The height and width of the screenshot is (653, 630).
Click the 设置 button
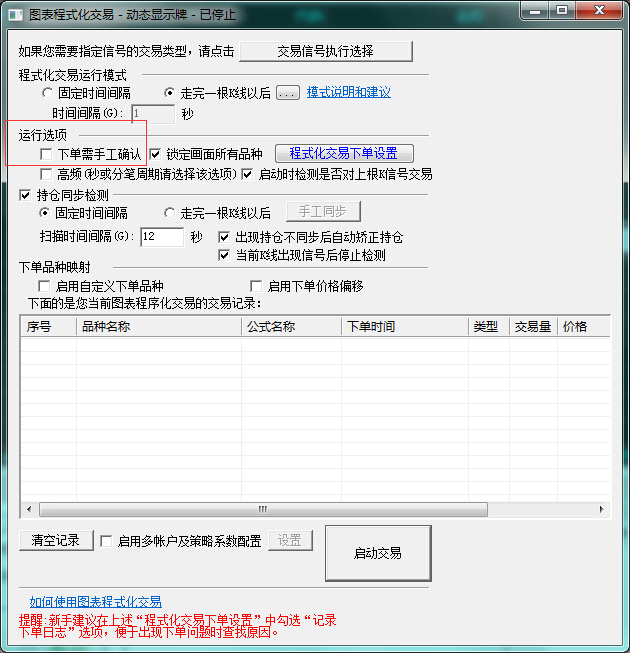point(290,541)
